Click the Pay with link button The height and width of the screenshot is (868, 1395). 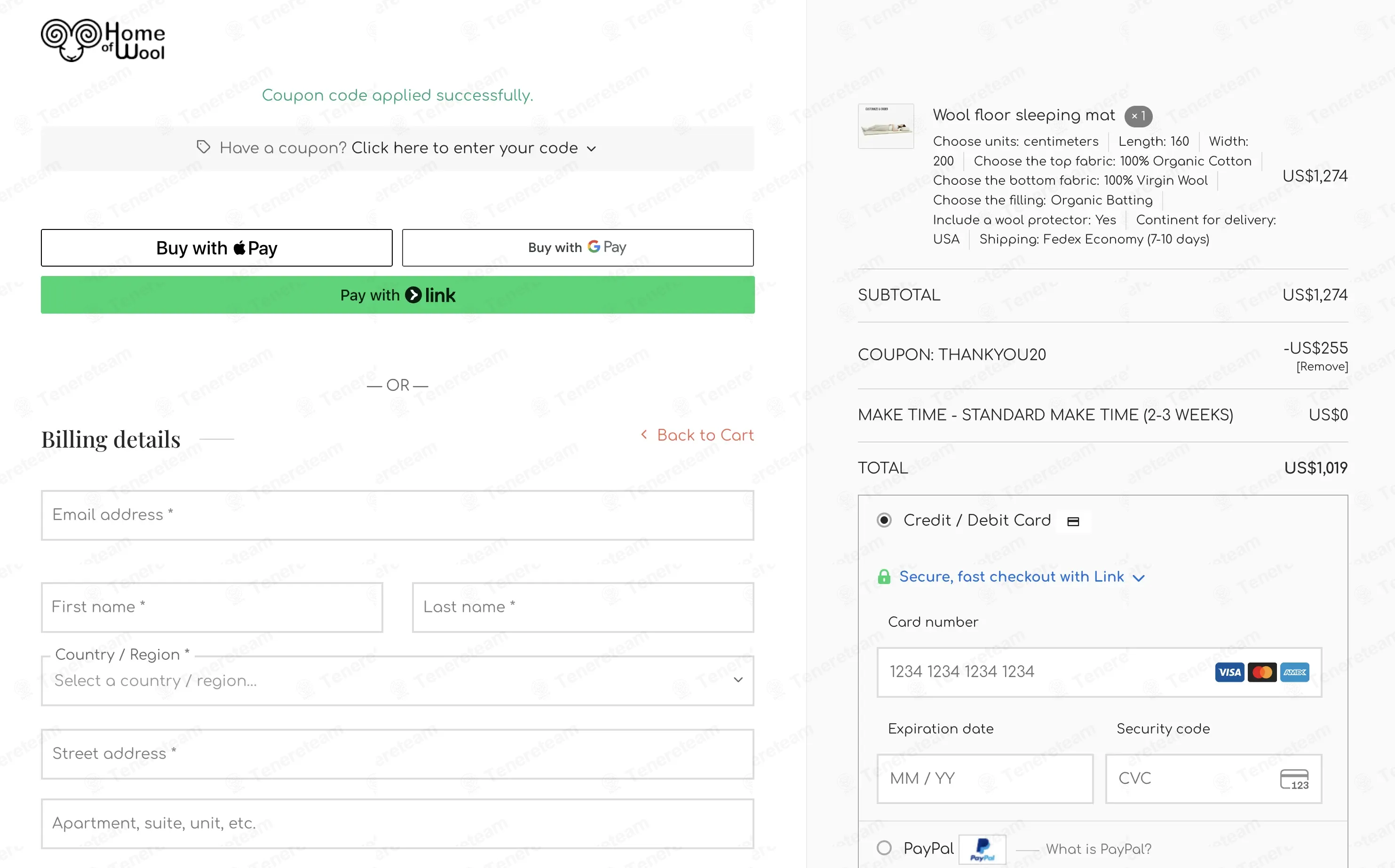(397, 294)
